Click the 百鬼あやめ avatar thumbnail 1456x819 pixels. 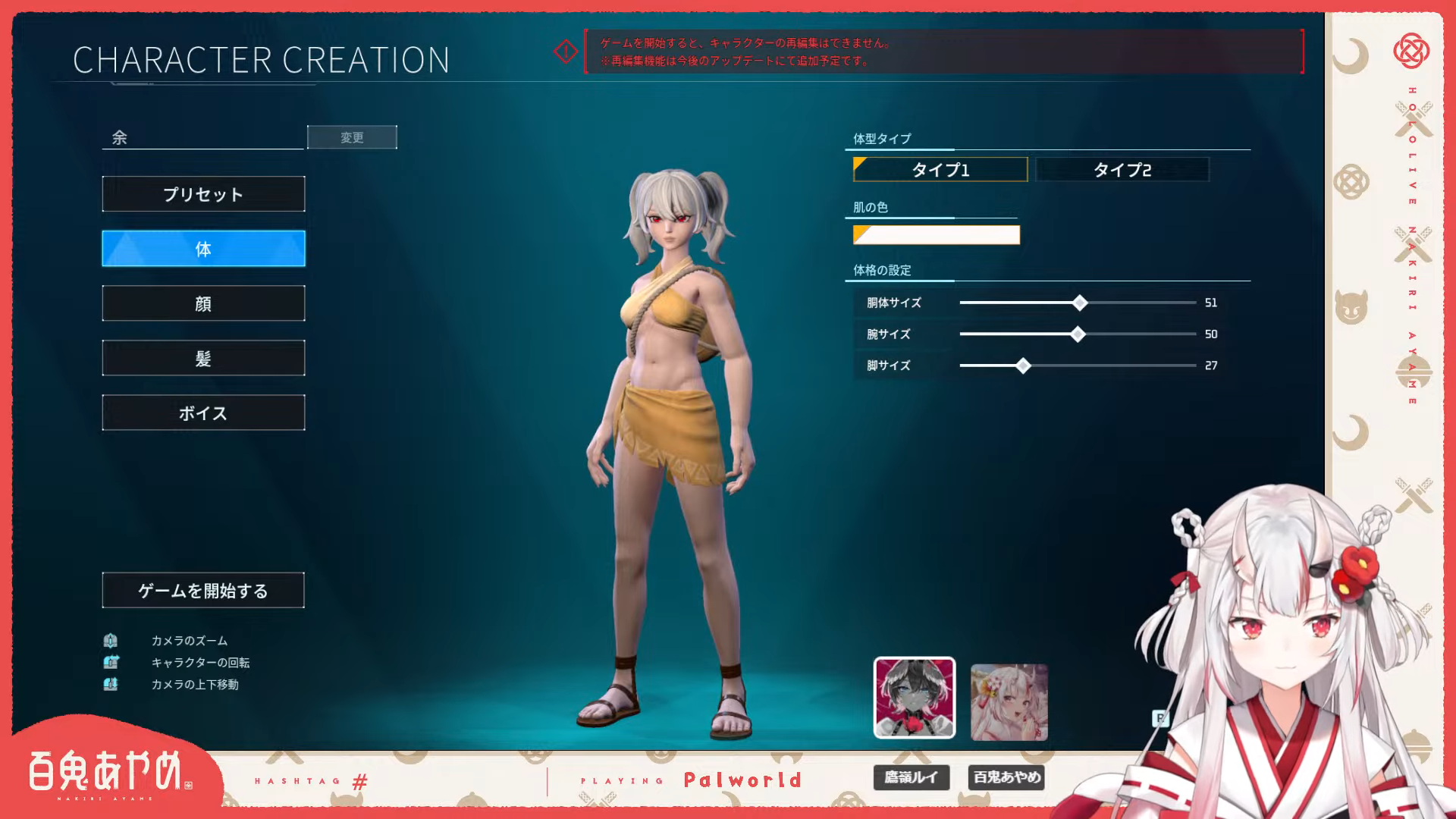1009,702
